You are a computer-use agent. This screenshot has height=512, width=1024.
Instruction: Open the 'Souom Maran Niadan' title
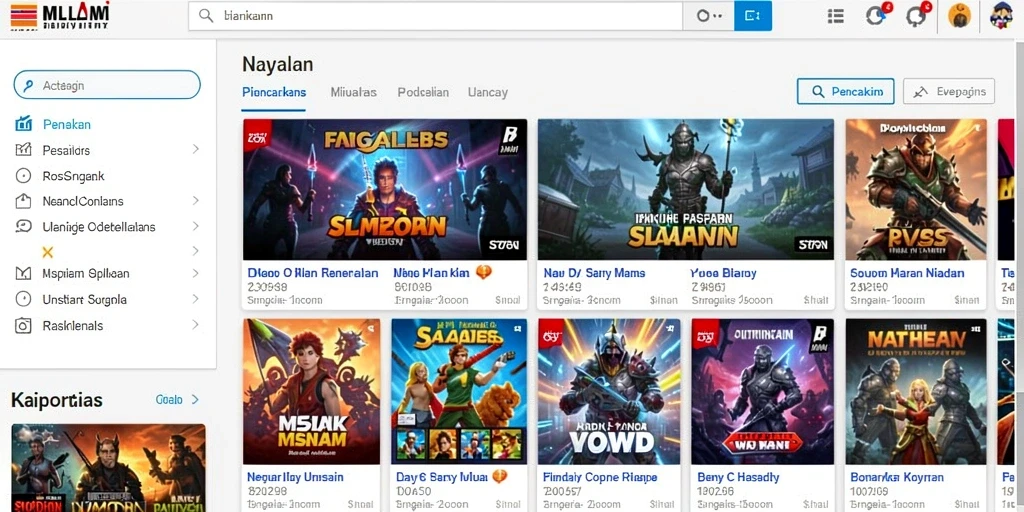click(907, 273)
